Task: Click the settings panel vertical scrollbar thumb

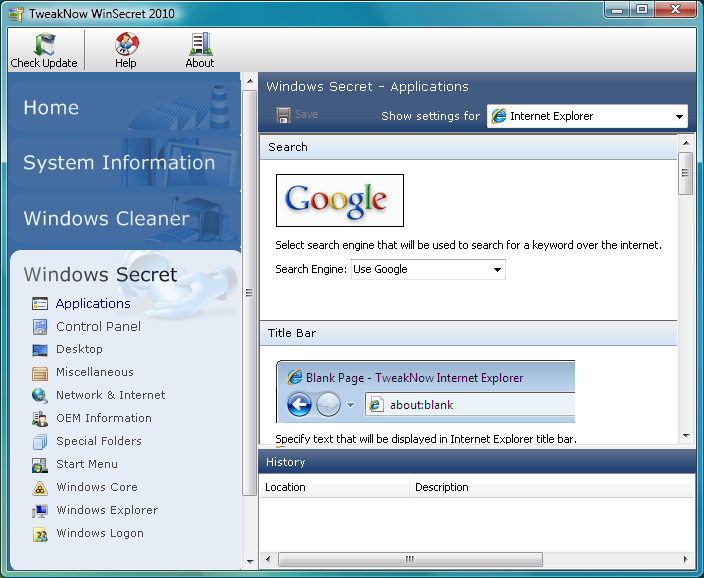Action: 685,173
